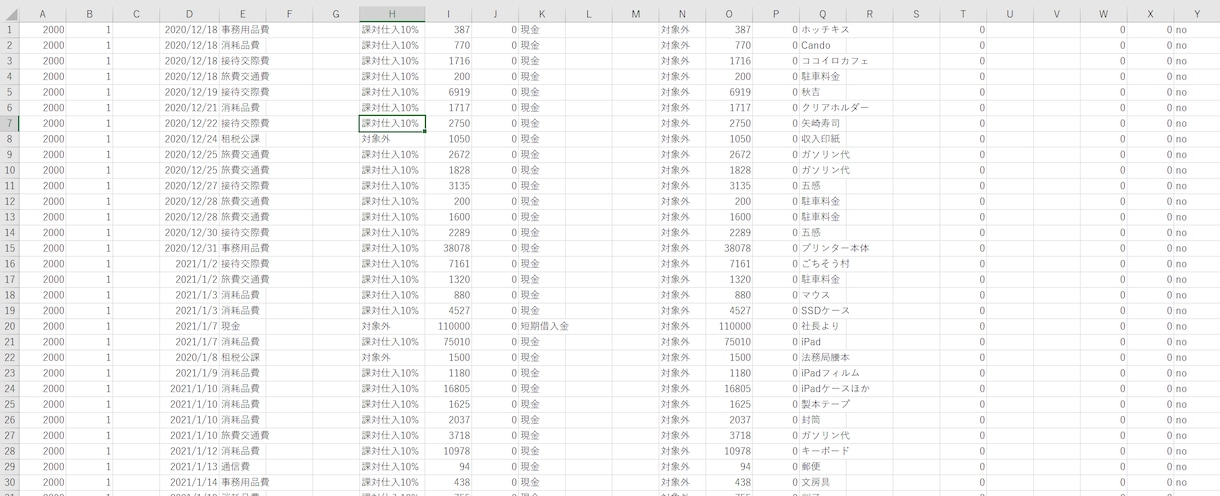The height and width of the screenshot is (496, 1220).
Task: Select row header 15
Action: tap(9, 248)
